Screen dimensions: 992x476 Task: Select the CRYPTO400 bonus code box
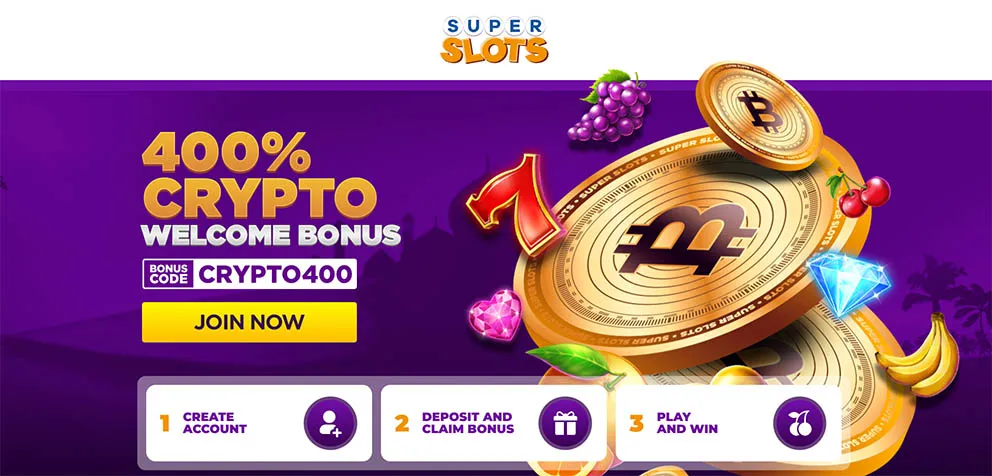[x=249, y=274]
